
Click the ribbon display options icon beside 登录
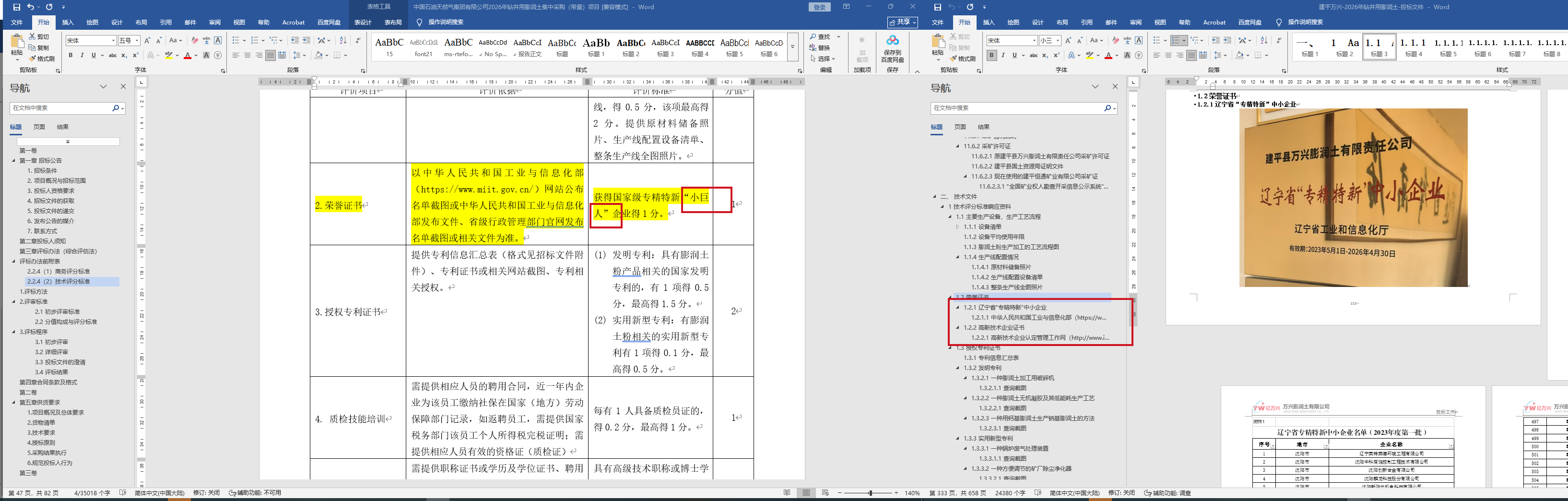846,7
